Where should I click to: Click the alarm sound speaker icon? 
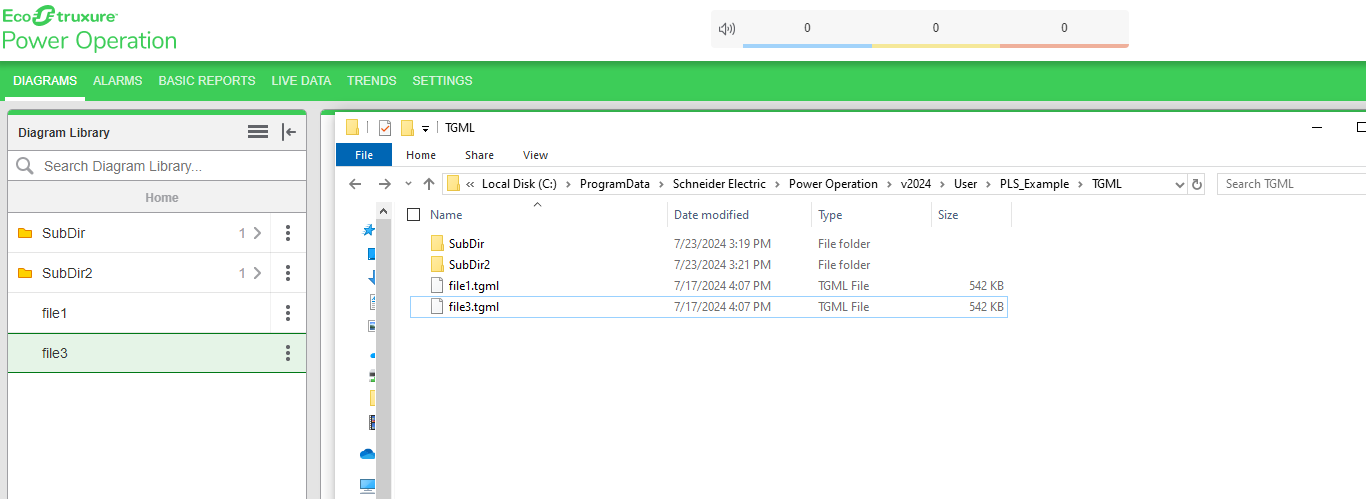(727, 29)
